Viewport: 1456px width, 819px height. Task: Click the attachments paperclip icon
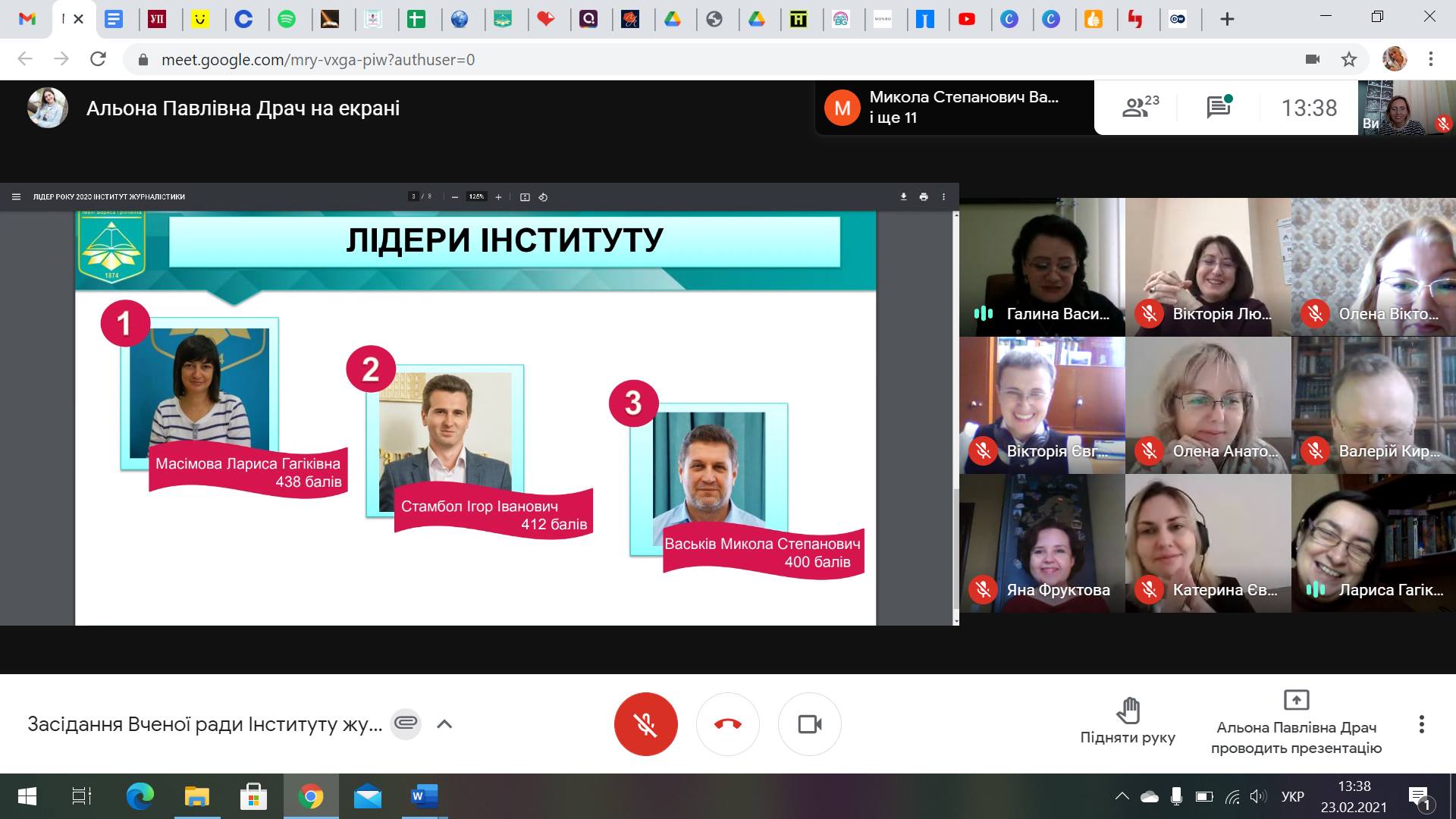(406, 723)
